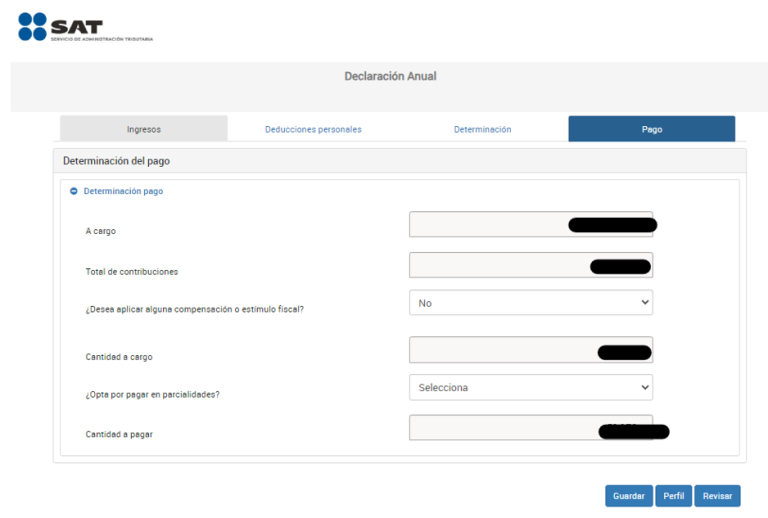Screen dimensions: 768x518
Task: Click the '¿Opta por pagar en parcialidades?' label
Action: click(x=152, y=395)
